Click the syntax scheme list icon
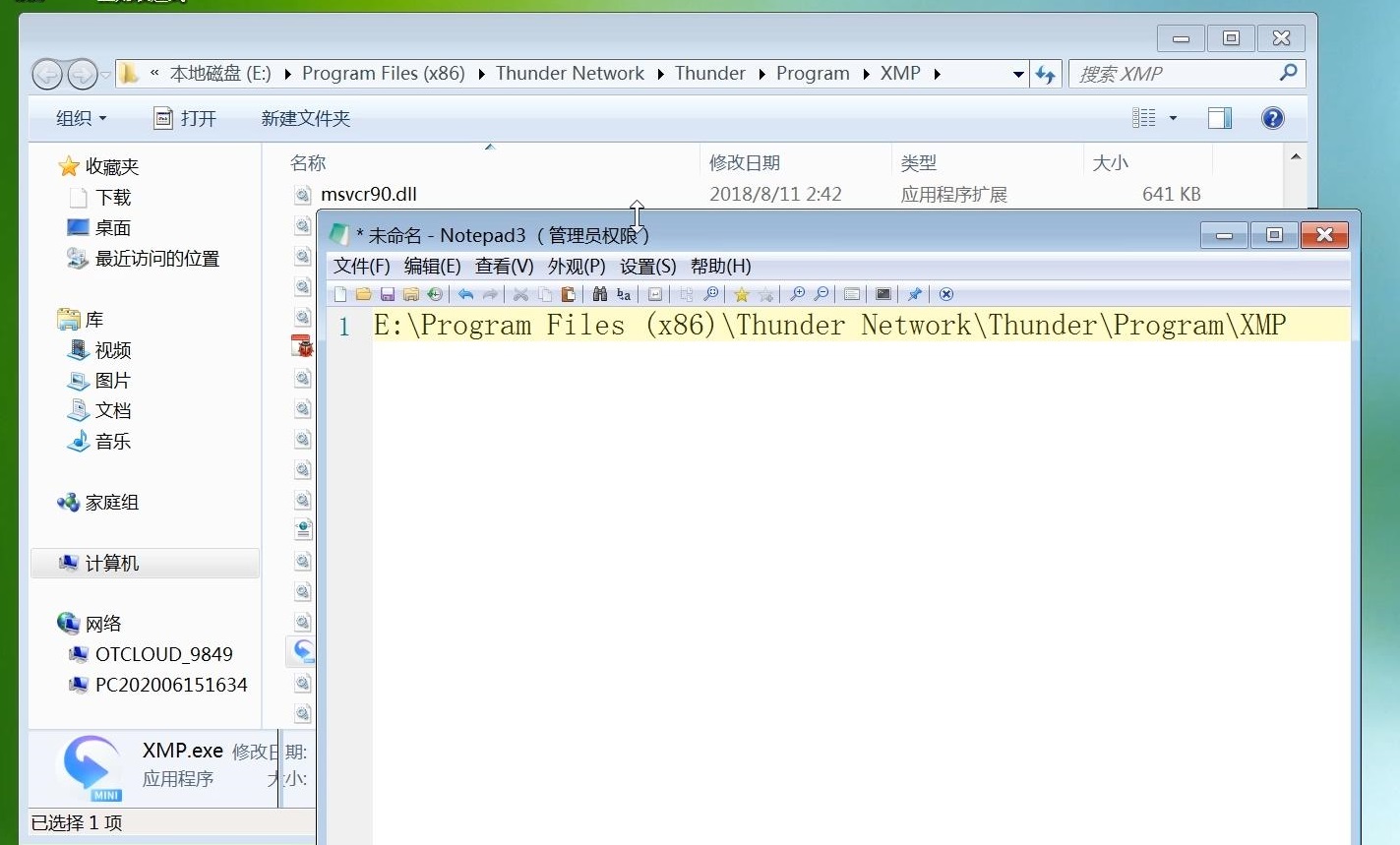Viewport: 1400px width, 845px height. click(x=852, y=294)
